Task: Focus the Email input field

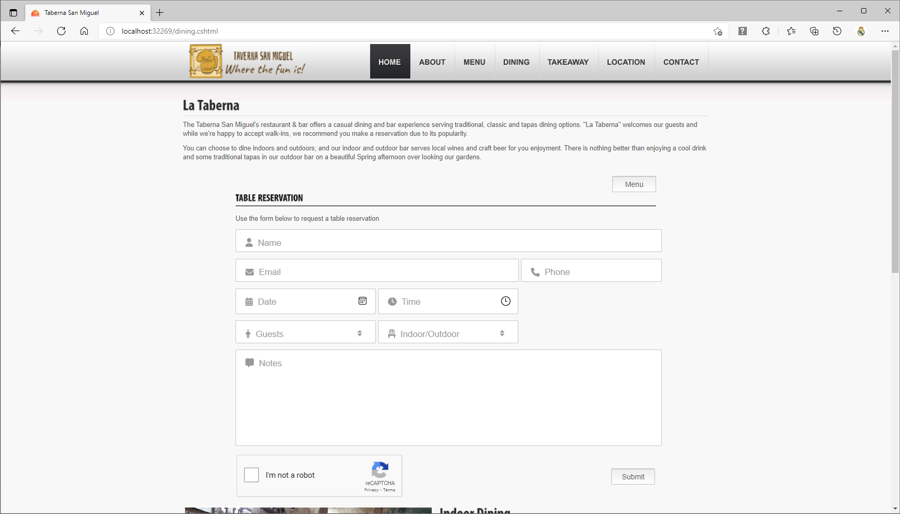Action: (x=377, y=271)
